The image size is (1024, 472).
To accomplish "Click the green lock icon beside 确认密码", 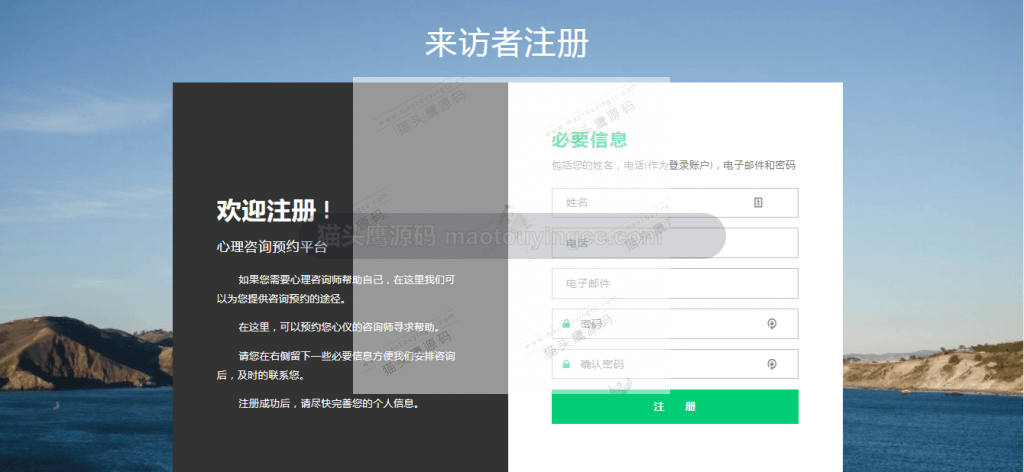I will tap(566, 364).
